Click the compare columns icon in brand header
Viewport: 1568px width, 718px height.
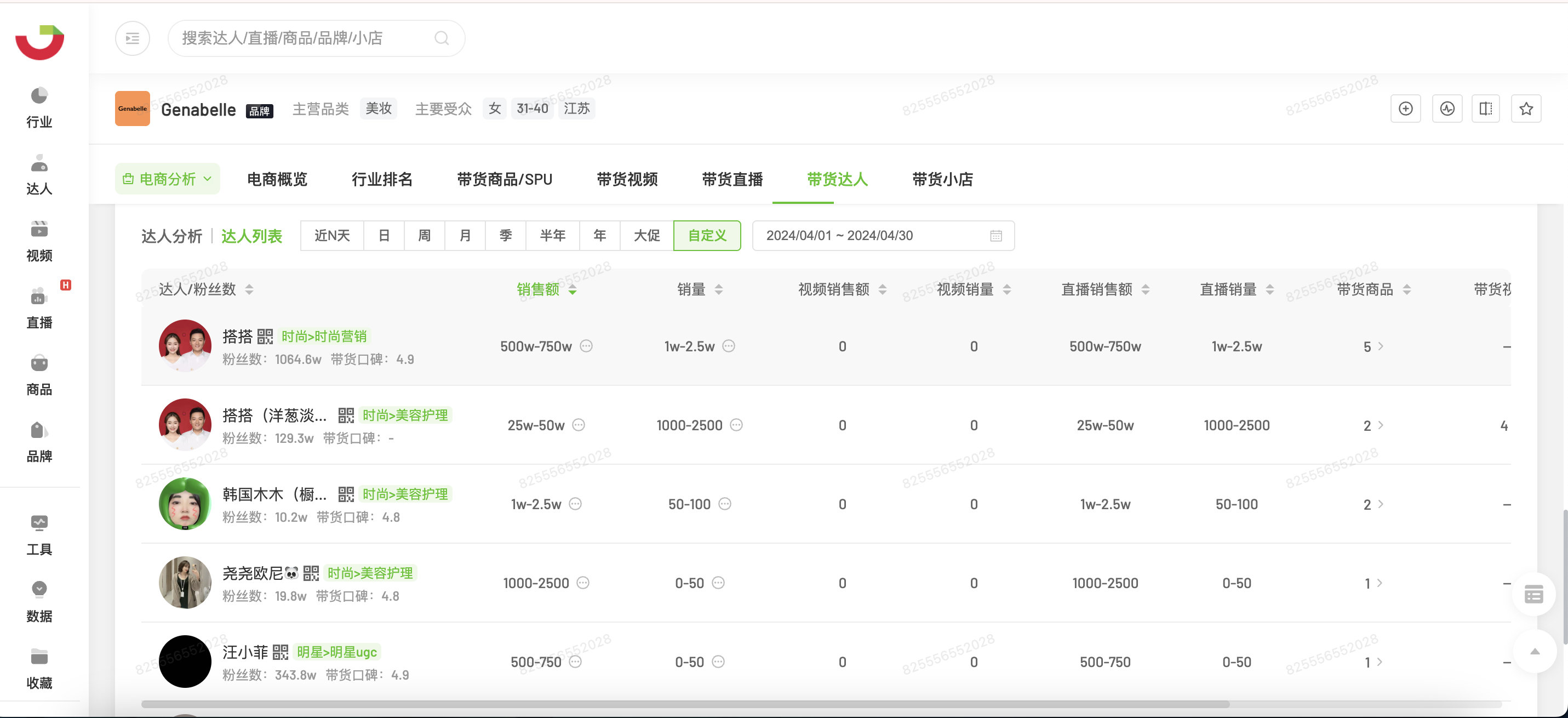[x=1485, y=109]
